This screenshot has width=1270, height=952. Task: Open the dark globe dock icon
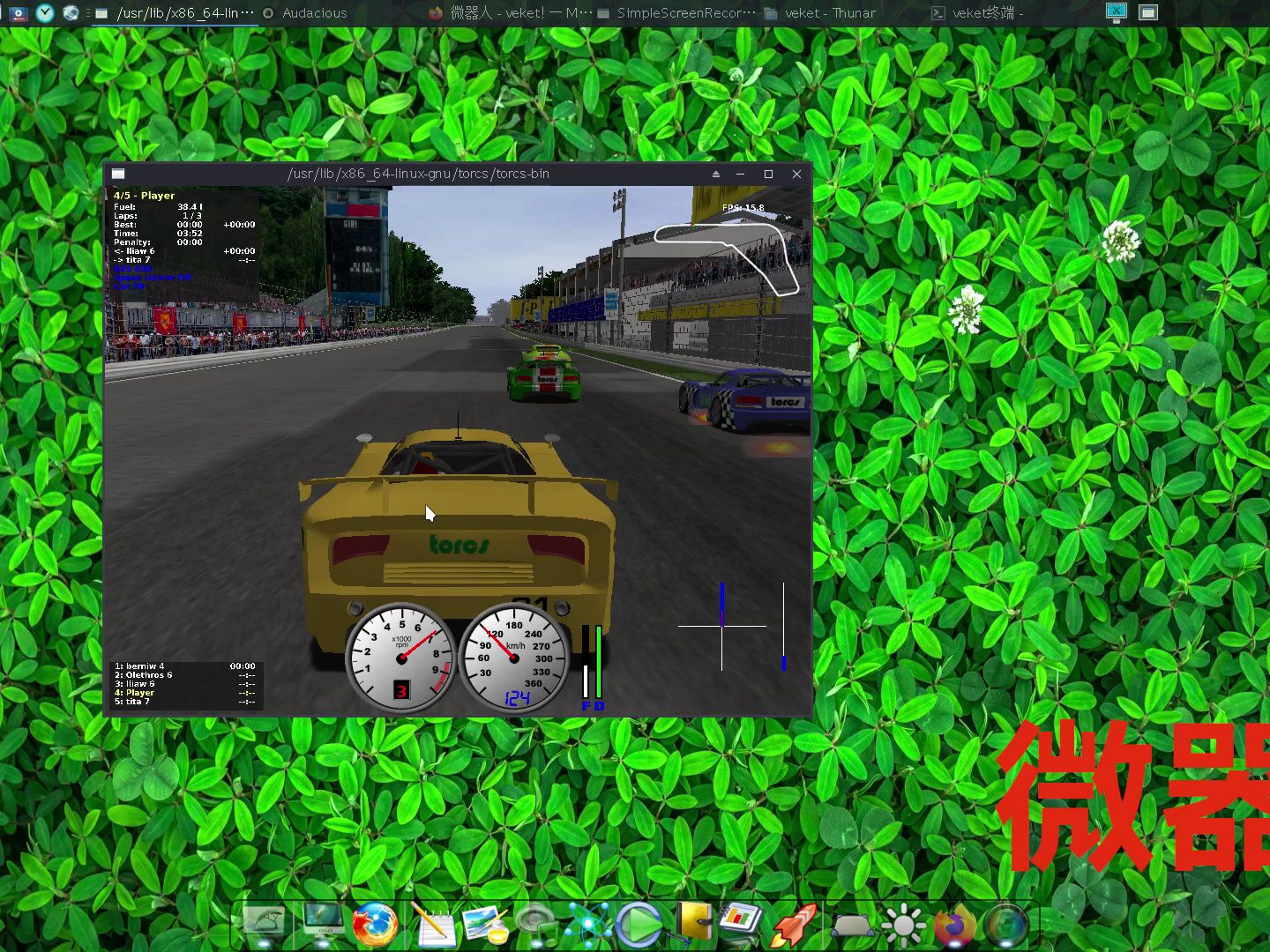point(1006,926)
